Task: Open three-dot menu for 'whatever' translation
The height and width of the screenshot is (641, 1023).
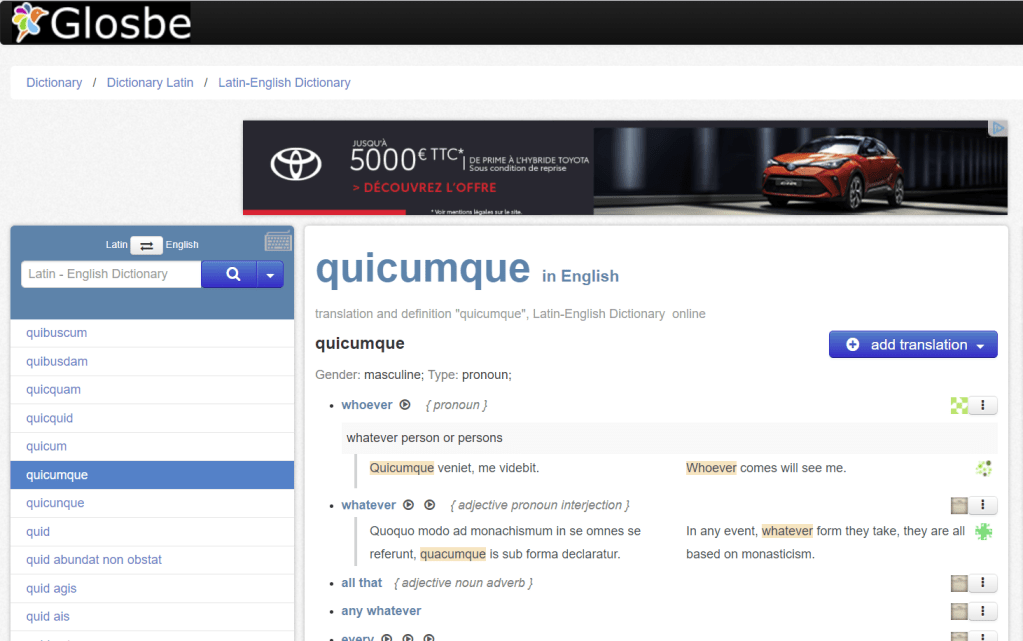Action: coord(983,505)
